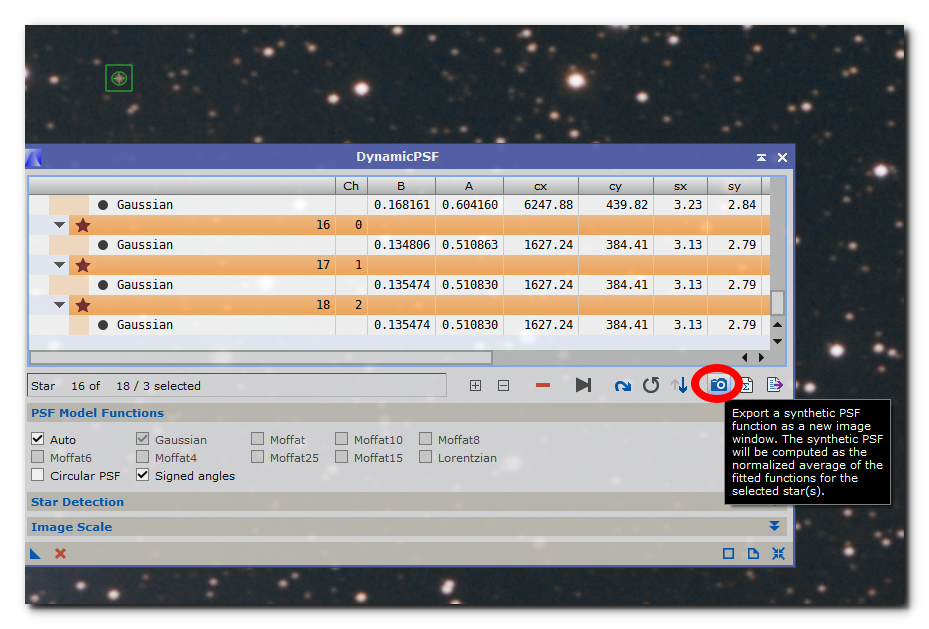
Task: Click the square browse documentation icon
Action: [x=728, y=554]
